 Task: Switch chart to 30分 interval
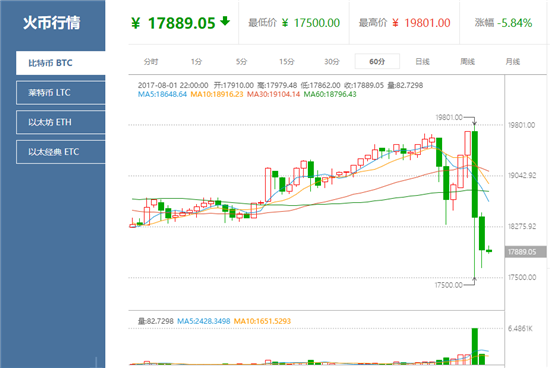[332, 62]
